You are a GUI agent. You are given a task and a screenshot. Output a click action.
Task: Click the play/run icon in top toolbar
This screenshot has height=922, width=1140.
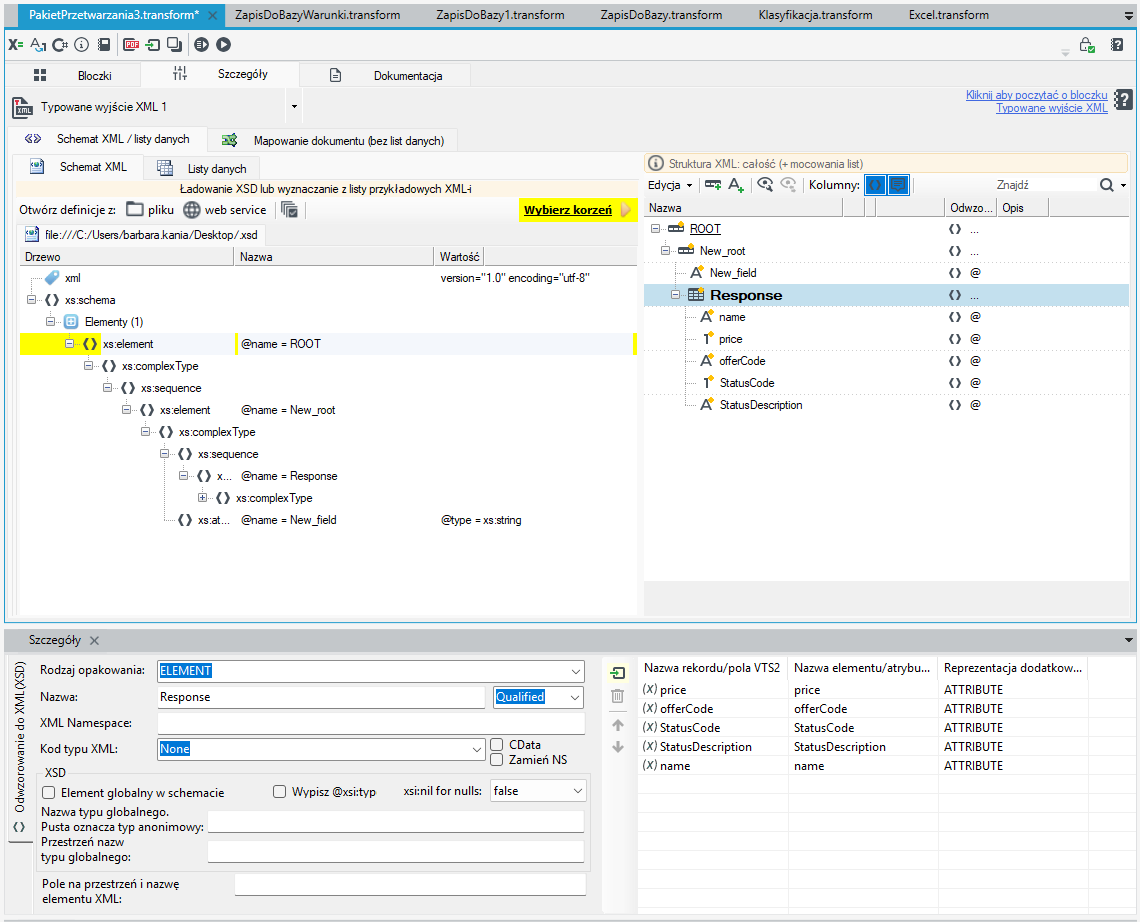224,45
